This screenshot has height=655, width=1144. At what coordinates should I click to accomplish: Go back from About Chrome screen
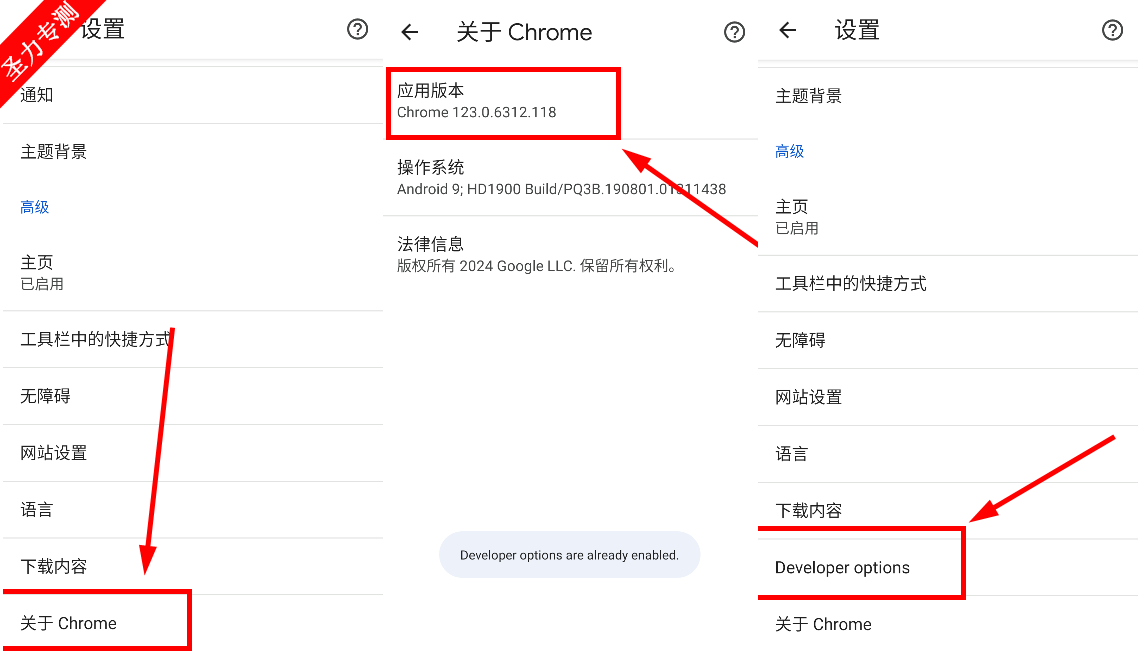click(x=410, y=32)
